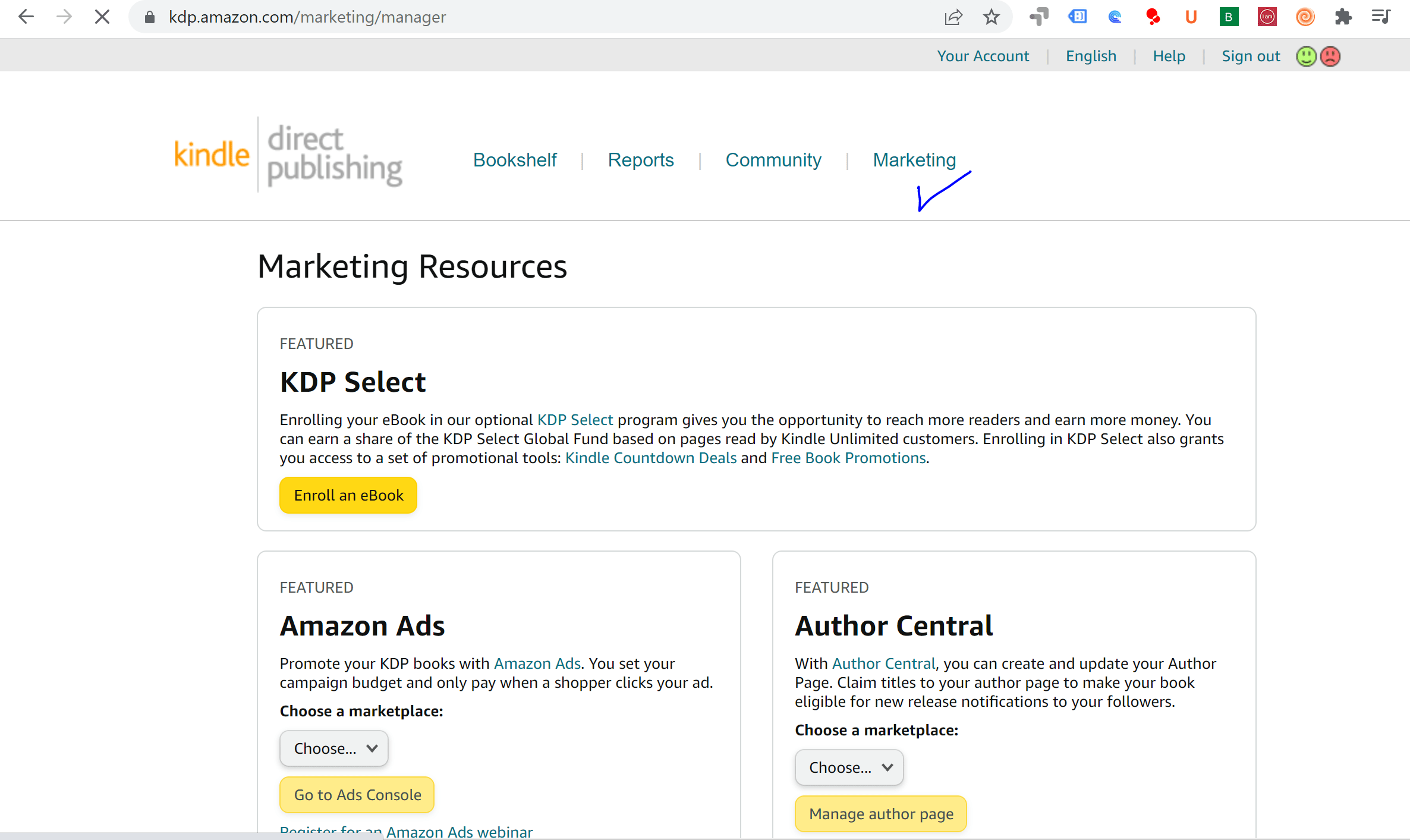Open the Extensions puzzle piece menu
1410x840 pixels.
point(1343,17)
